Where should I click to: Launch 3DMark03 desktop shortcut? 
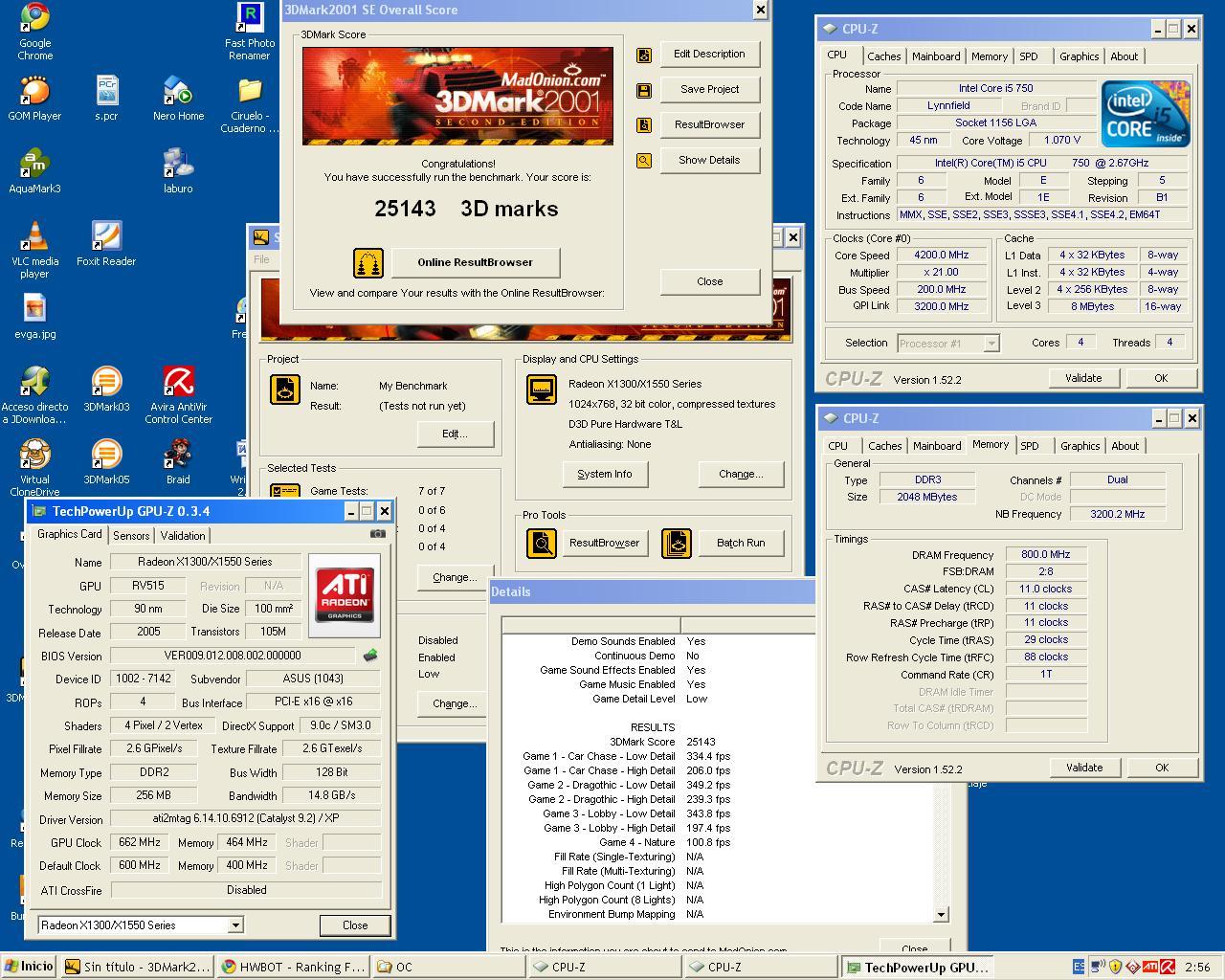coord(106,390)
